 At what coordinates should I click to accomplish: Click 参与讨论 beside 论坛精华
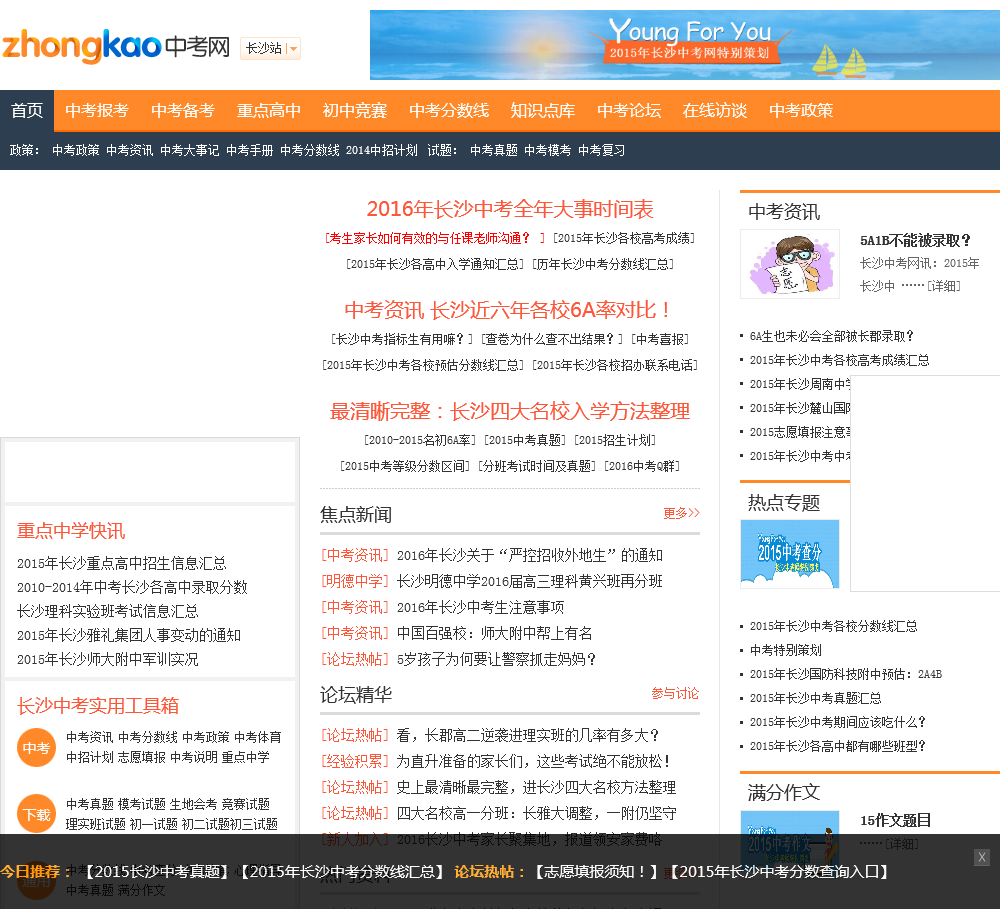coord(675,693)
